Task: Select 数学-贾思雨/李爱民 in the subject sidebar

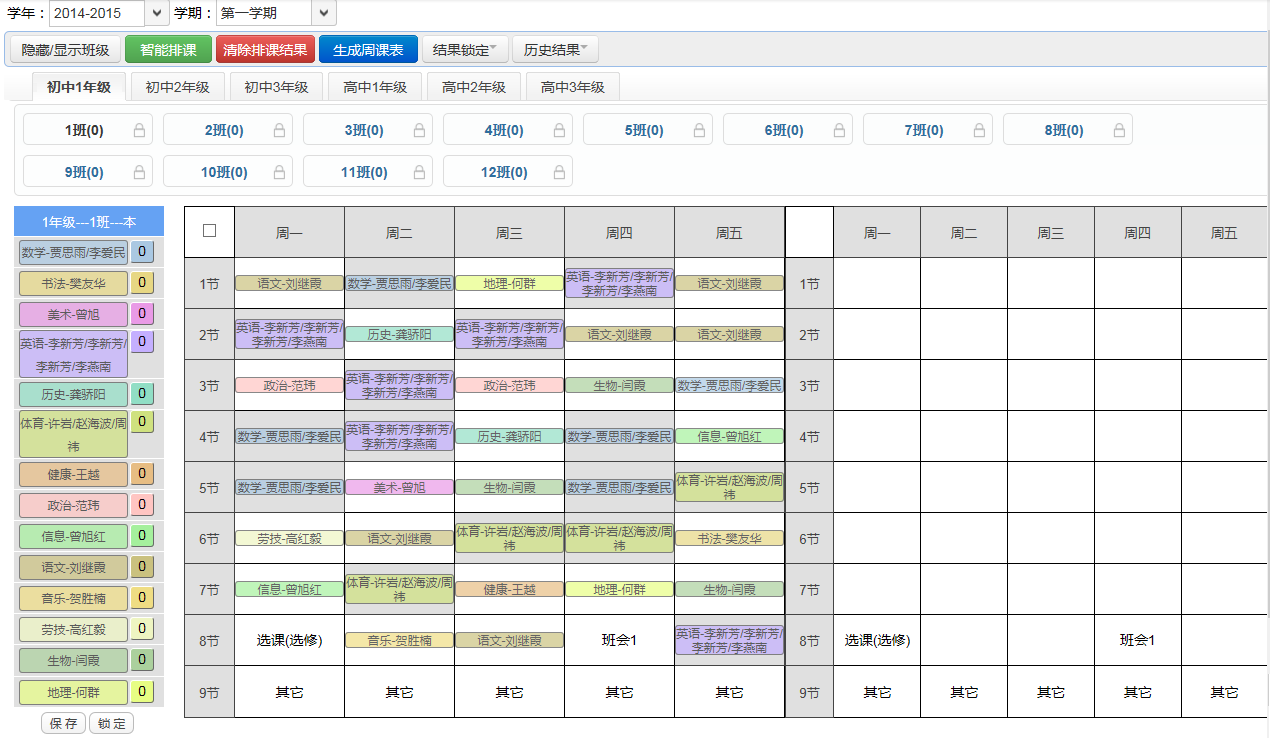Action: click(x=73, y=252)
